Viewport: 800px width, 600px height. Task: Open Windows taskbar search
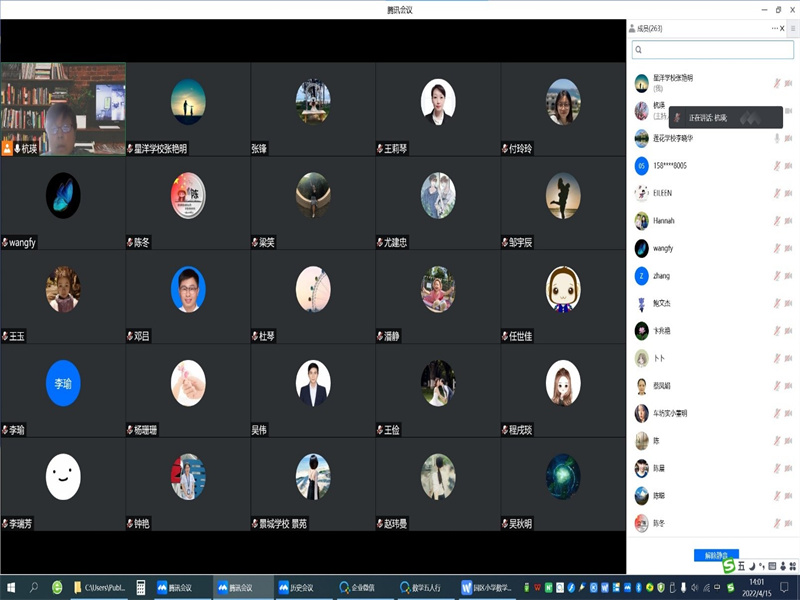click(34, 588)
